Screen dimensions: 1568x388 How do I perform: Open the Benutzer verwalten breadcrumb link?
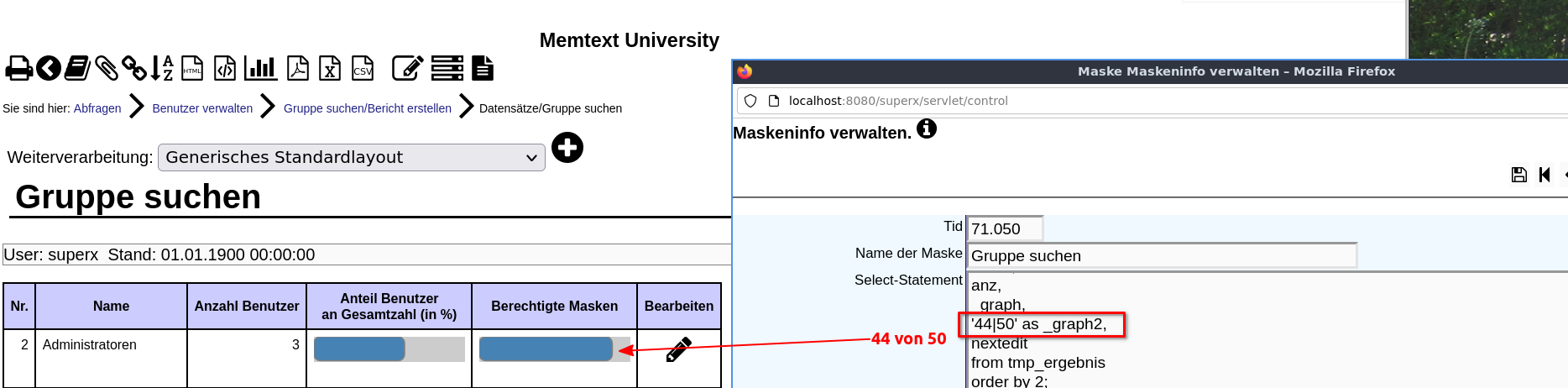202,108
